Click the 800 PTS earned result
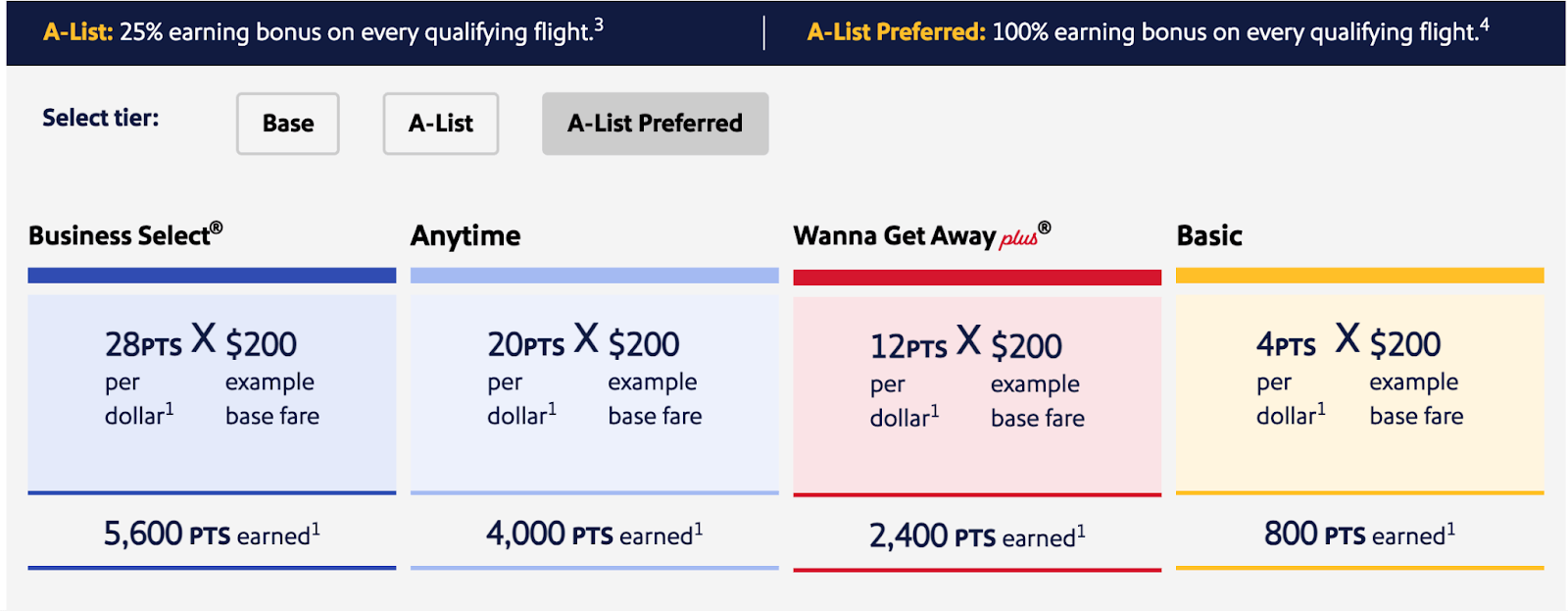Viewport: 1568px width, 611px height. click(x=1359, y=535)
